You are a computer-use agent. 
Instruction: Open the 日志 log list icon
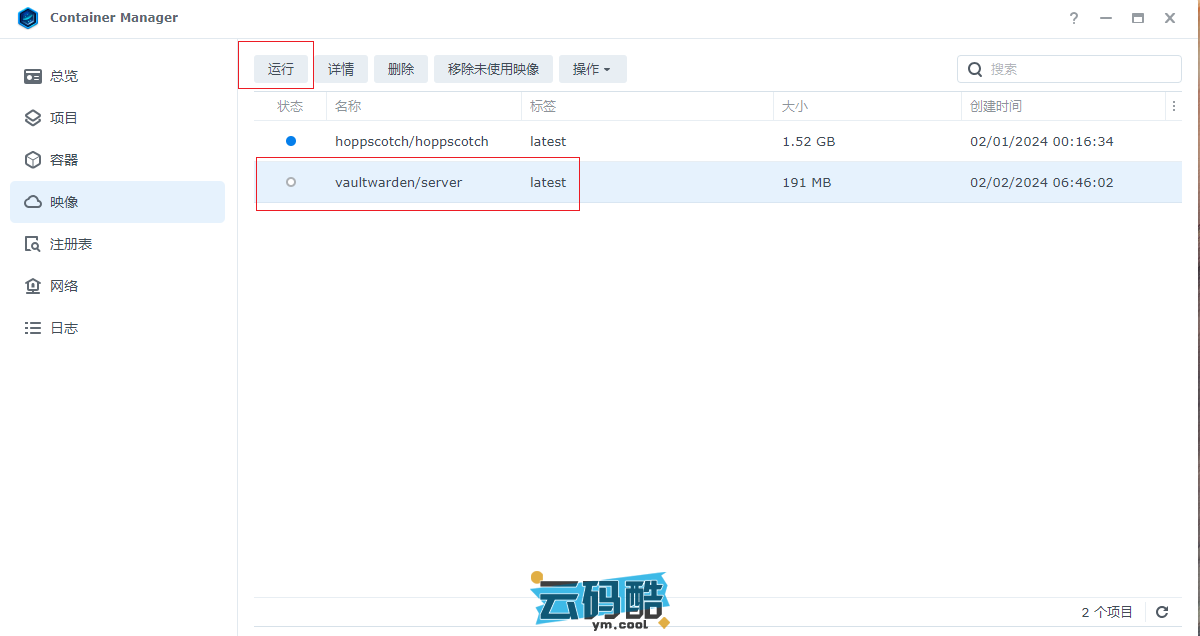pyautogui.click(x=33, y=328)
